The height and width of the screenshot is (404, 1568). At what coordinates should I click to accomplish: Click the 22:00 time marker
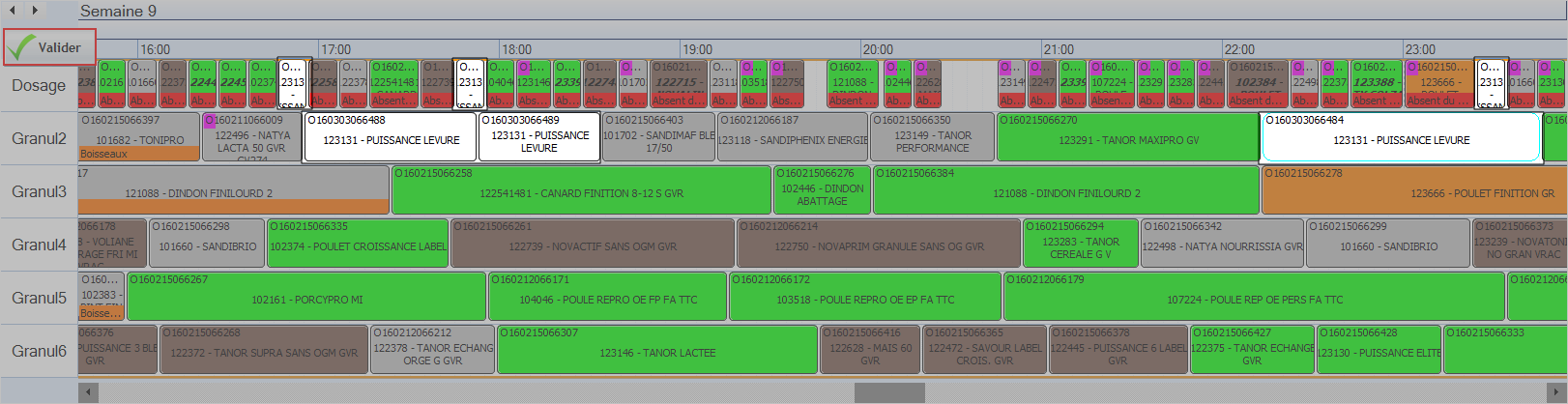[x=1239, y=49]
